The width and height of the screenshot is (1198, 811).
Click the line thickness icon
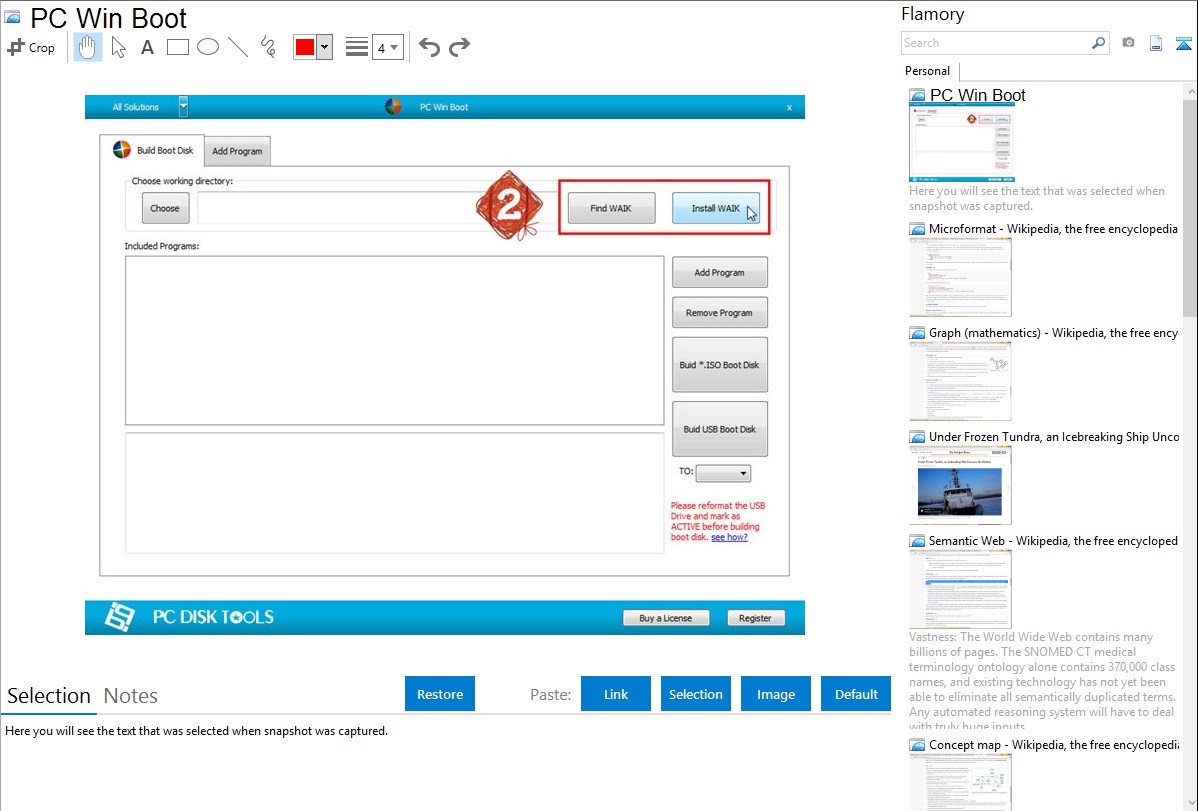click(357, 47)
